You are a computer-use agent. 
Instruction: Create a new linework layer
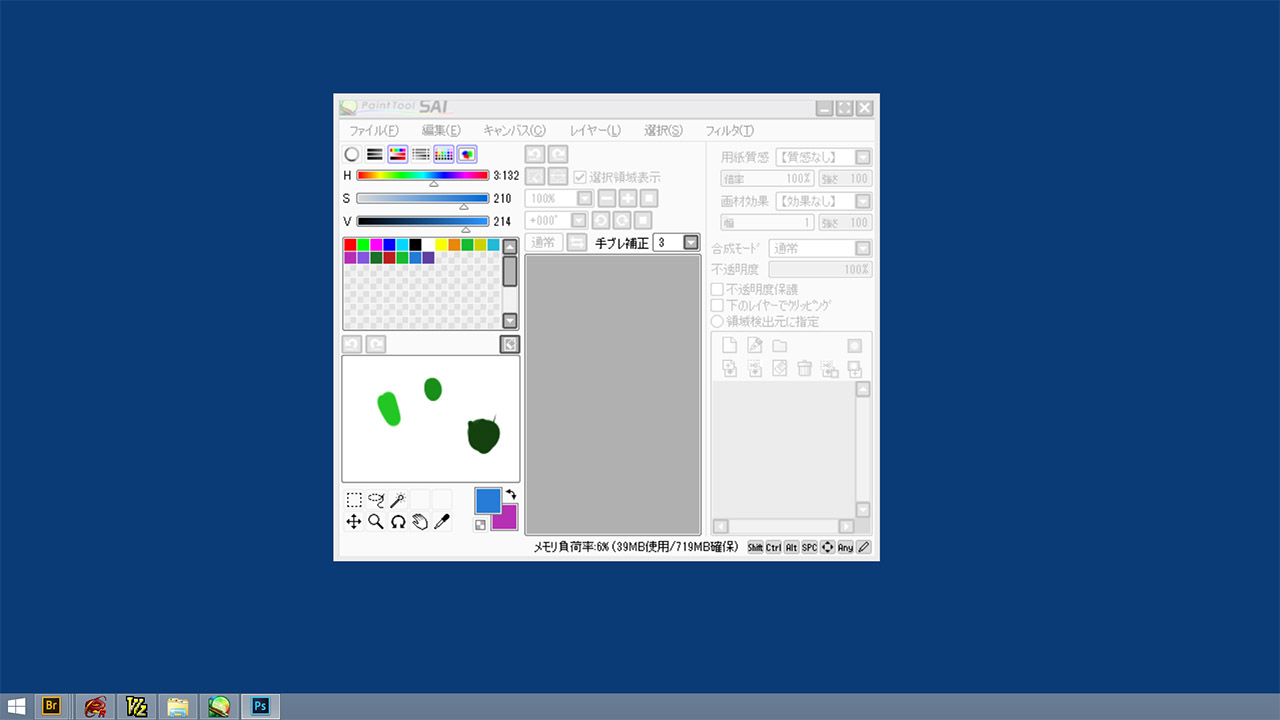pos(755,346)
